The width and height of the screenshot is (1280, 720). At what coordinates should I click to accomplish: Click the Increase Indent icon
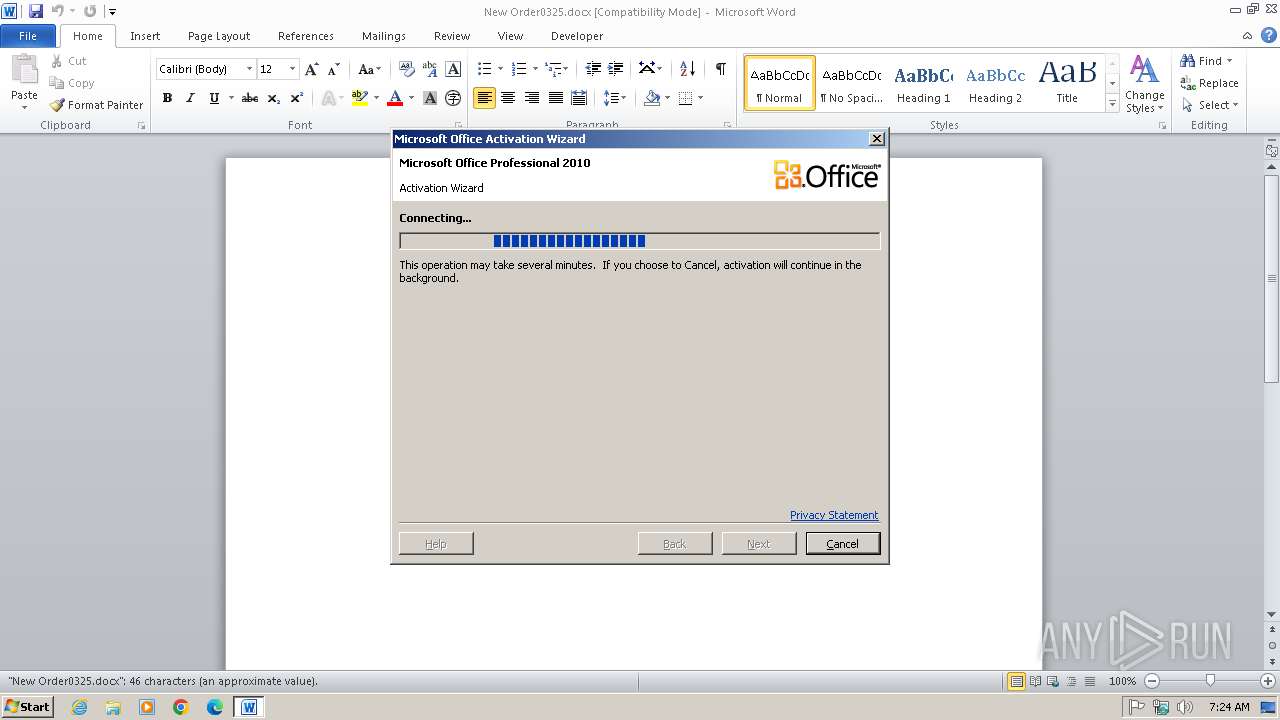tap(616, 69)
